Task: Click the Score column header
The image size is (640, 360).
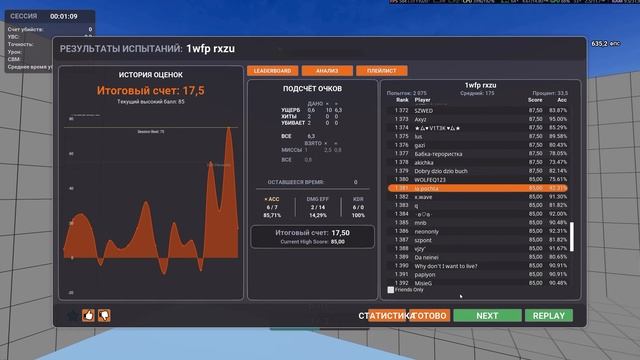Action: coord(535,100)
